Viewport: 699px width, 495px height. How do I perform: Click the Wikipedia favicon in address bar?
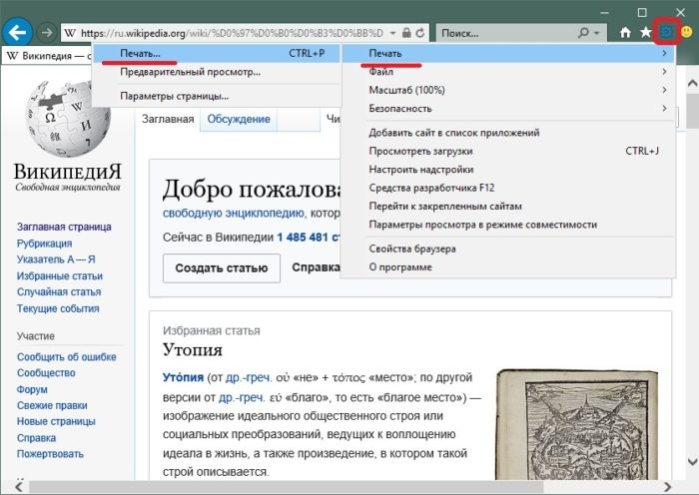pos(70,33)
